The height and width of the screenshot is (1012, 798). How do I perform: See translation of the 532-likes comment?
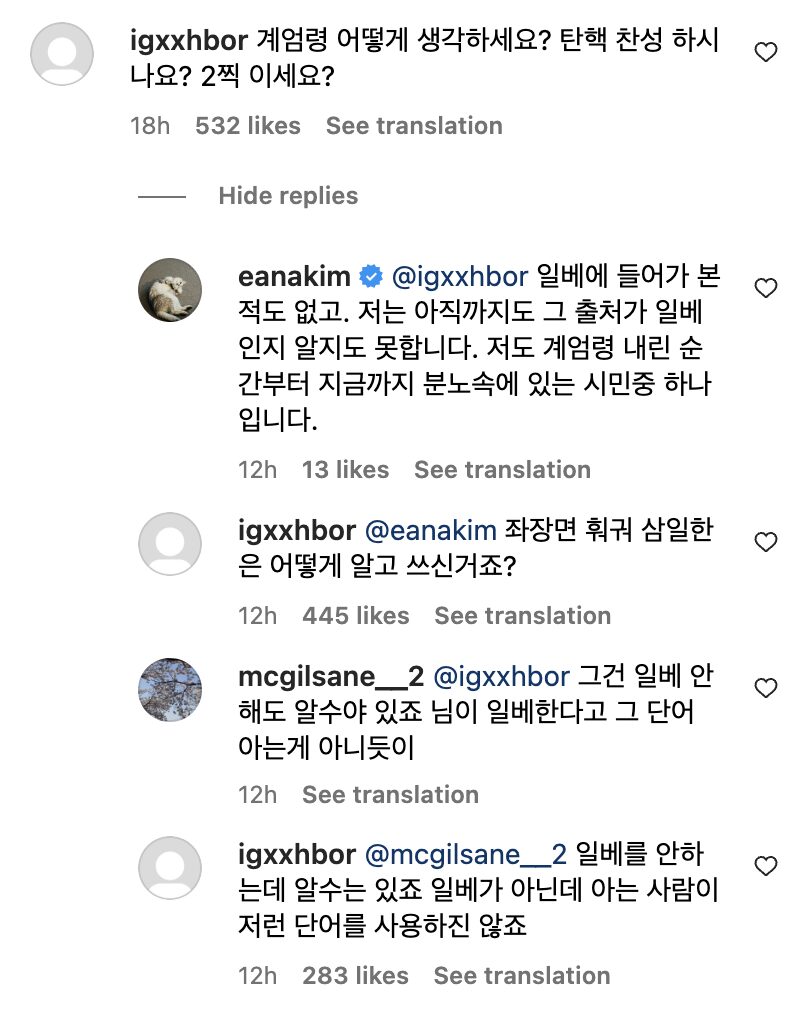414,126
